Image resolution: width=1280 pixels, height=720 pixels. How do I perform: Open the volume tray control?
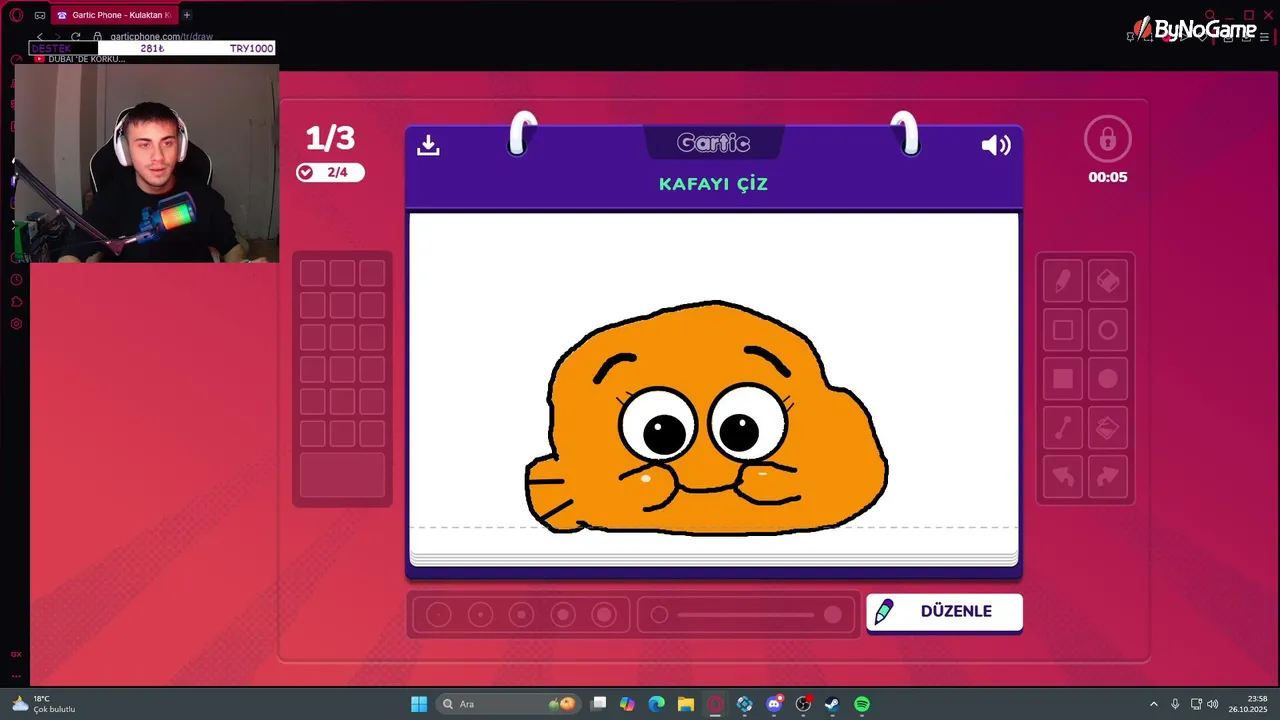tap(1213, 704)
